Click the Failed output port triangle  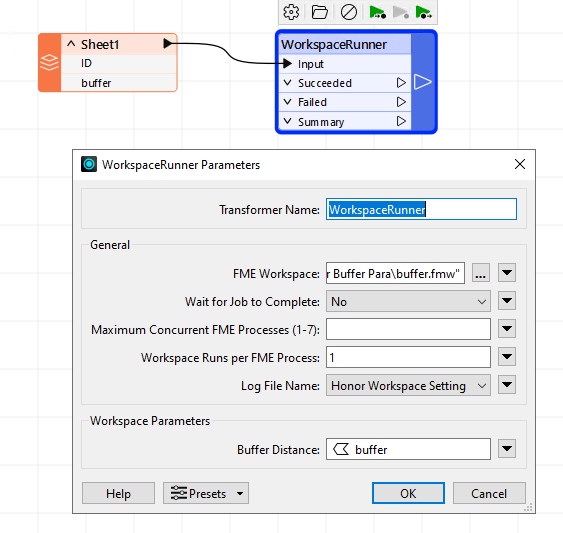coord(401,102)
